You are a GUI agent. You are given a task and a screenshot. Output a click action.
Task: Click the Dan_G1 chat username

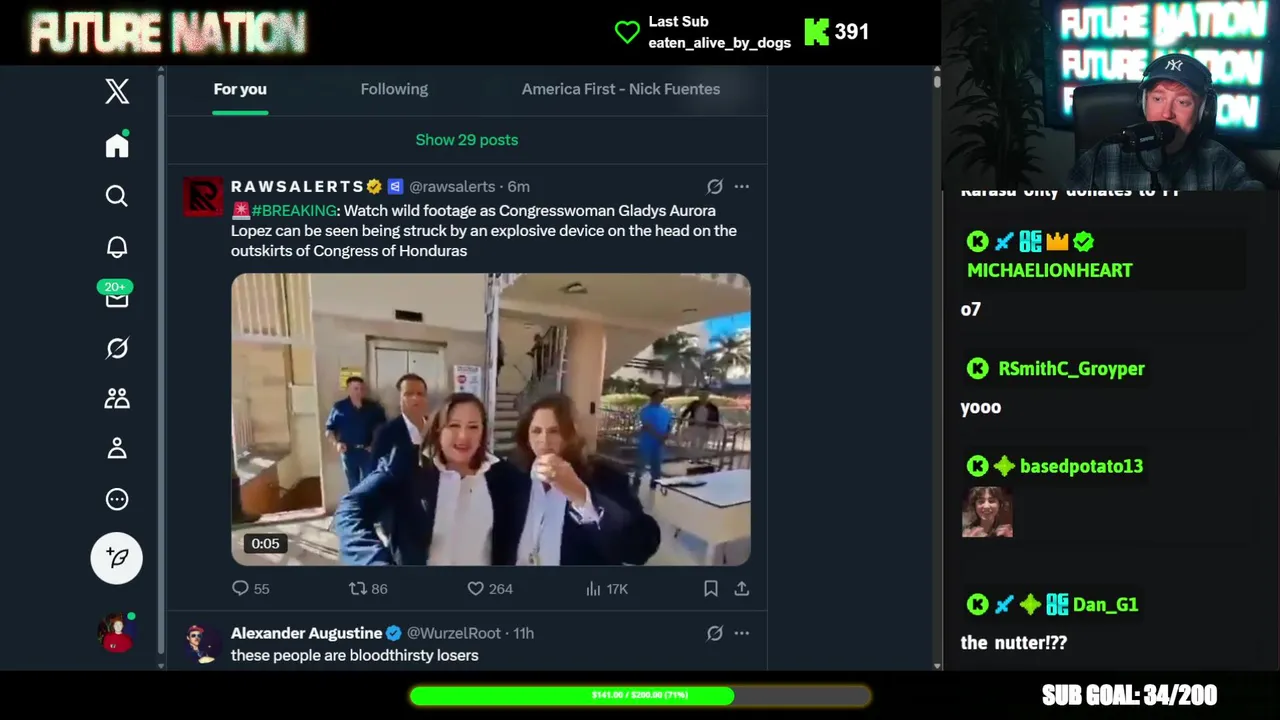pyautogui.click(x=1105, y=604)
